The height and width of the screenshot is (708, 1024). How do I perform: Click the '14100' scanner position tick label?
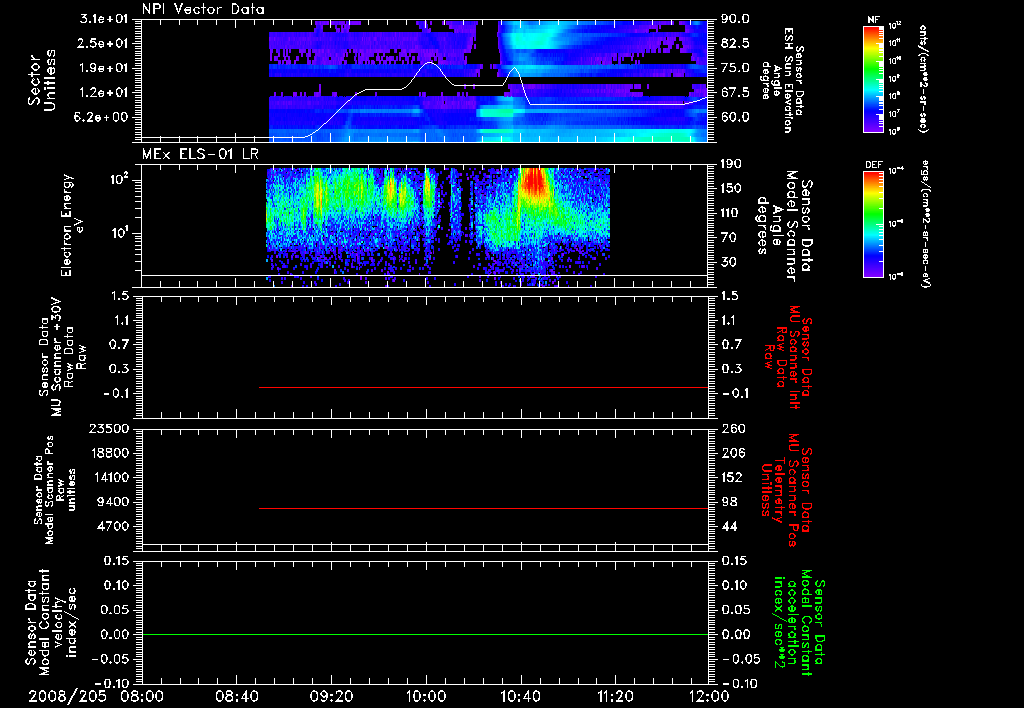pos(109,477)
